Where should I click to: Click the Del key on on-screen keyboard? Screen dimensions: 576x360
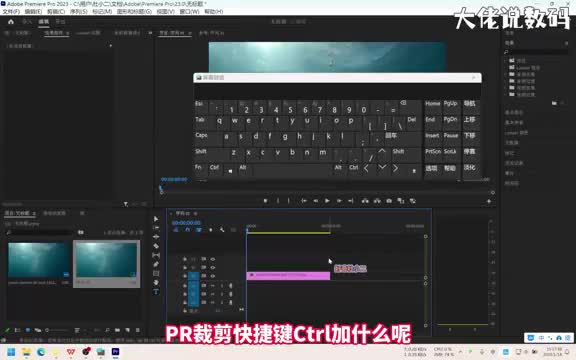point(411,120)
